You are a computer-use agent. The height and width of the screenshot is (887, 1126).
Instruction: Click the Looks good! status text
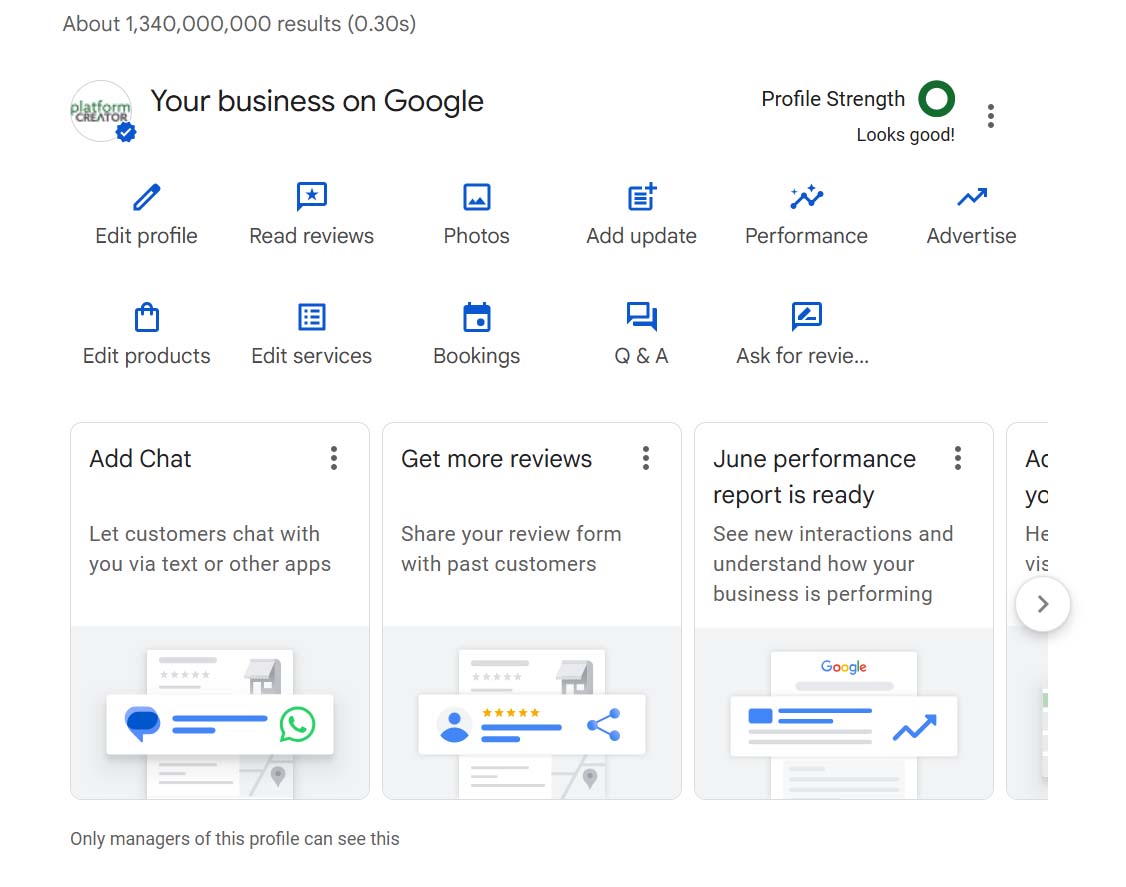[x=906, y=134]
